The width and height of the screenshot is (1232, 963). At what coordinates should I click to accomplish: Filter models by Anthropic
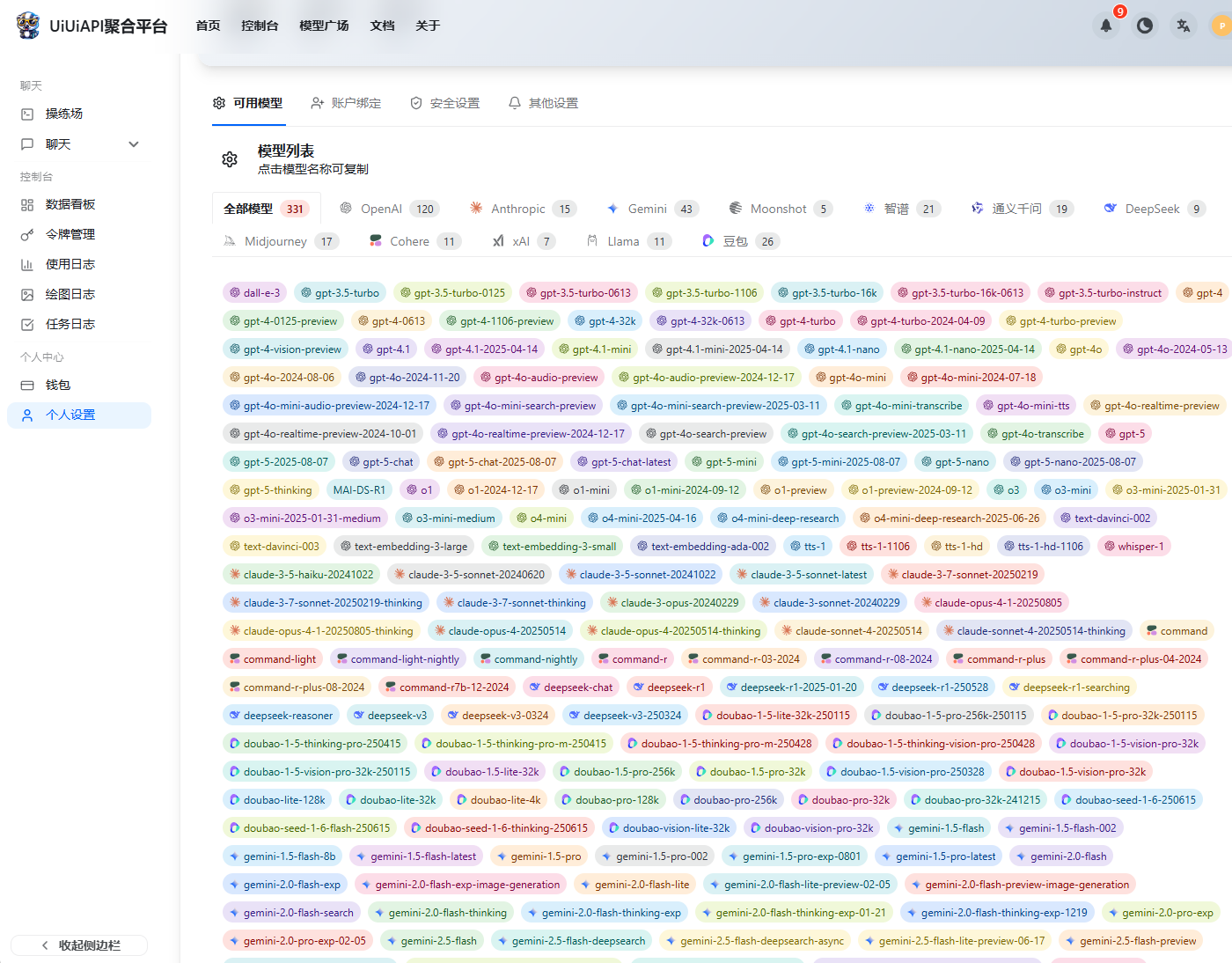click(x=523, y=209)
